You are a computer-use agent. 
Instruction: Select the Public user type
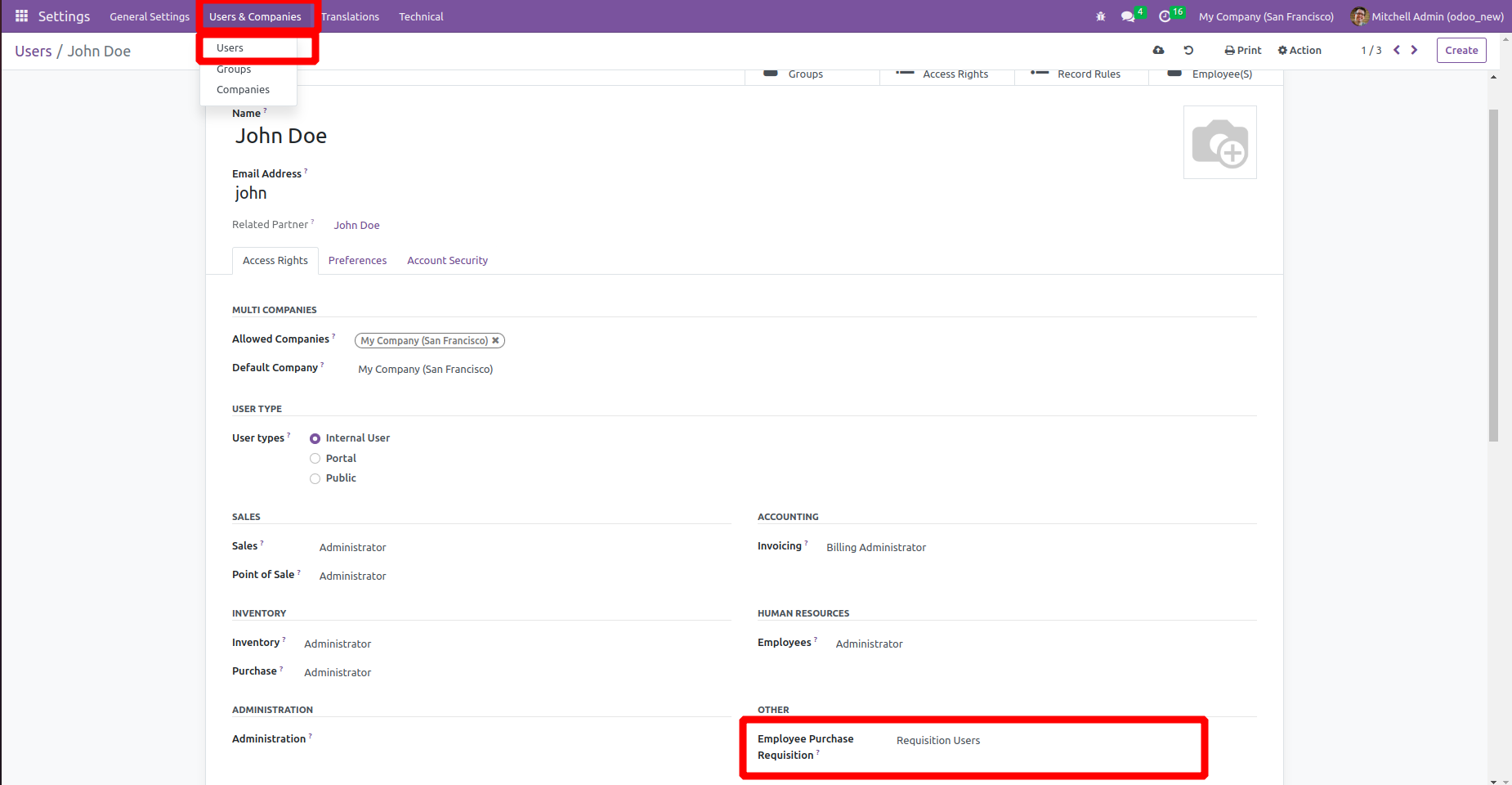point(315,478)
